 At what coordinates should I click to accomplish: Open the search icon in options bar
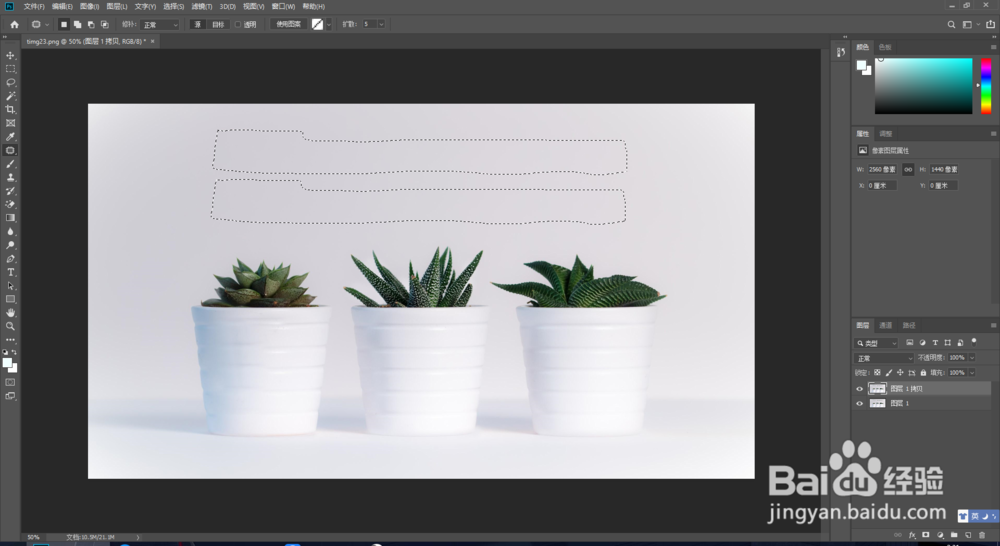(951, 24)
